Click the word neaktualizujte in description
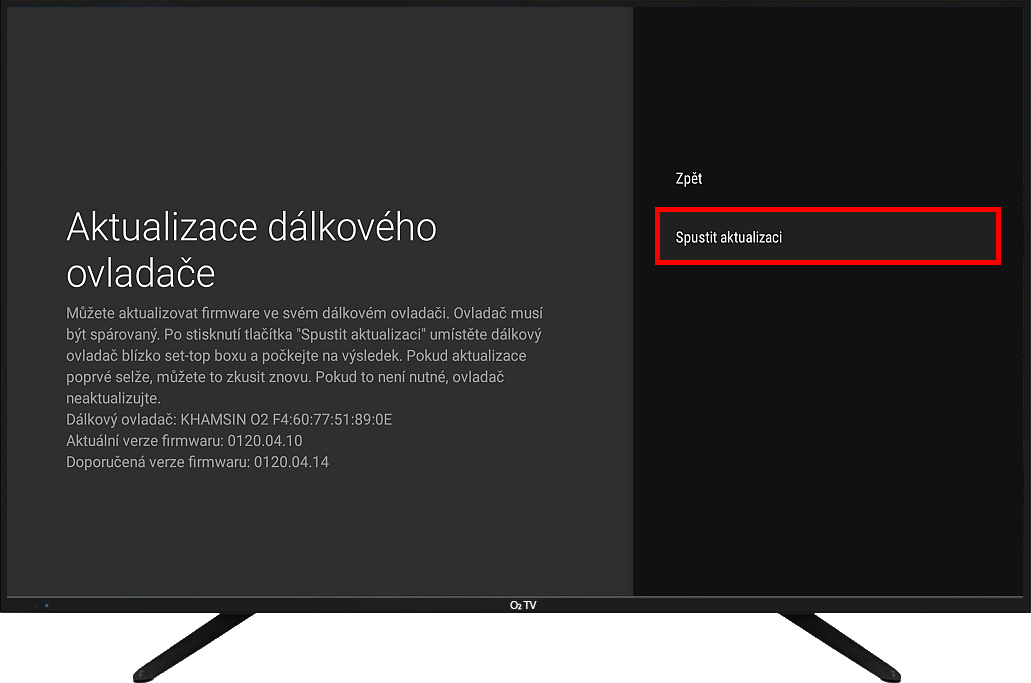This screenshot has height=683, width=1031. click(113, 399)
